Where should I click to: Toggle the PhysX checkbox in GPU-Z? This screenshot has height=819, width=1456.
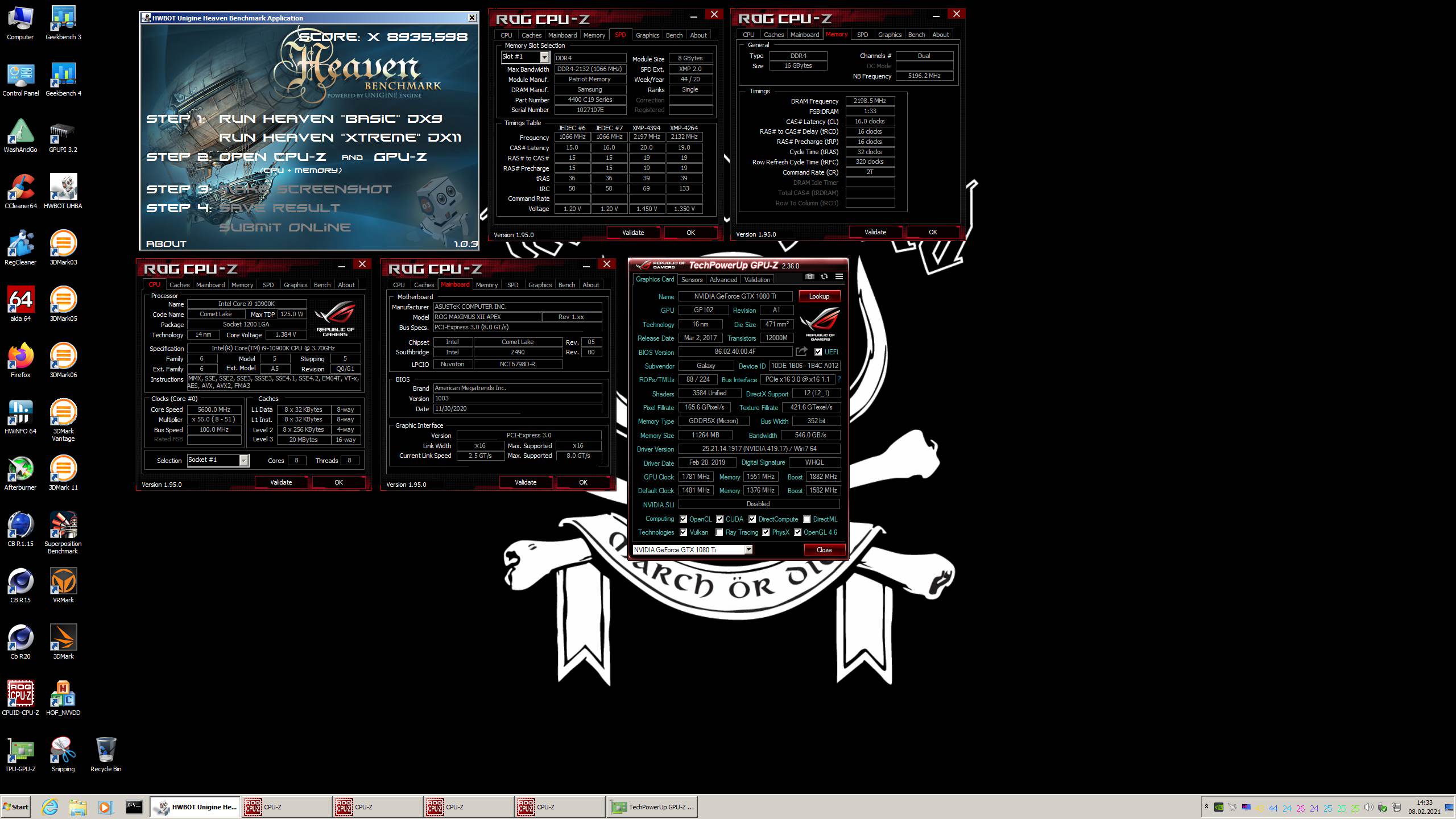pyautogui.click(x=766, y=532)
